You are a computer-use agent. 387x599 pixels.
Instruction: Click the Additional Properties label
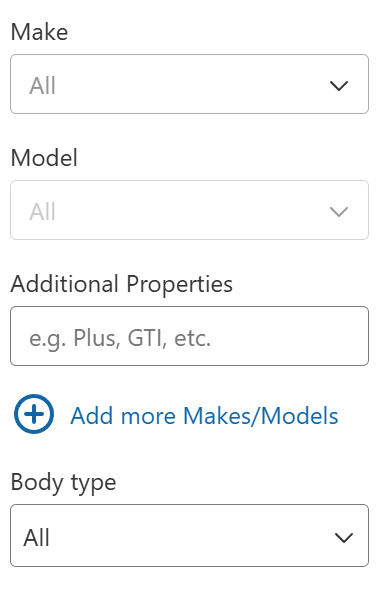pos(122,284)
